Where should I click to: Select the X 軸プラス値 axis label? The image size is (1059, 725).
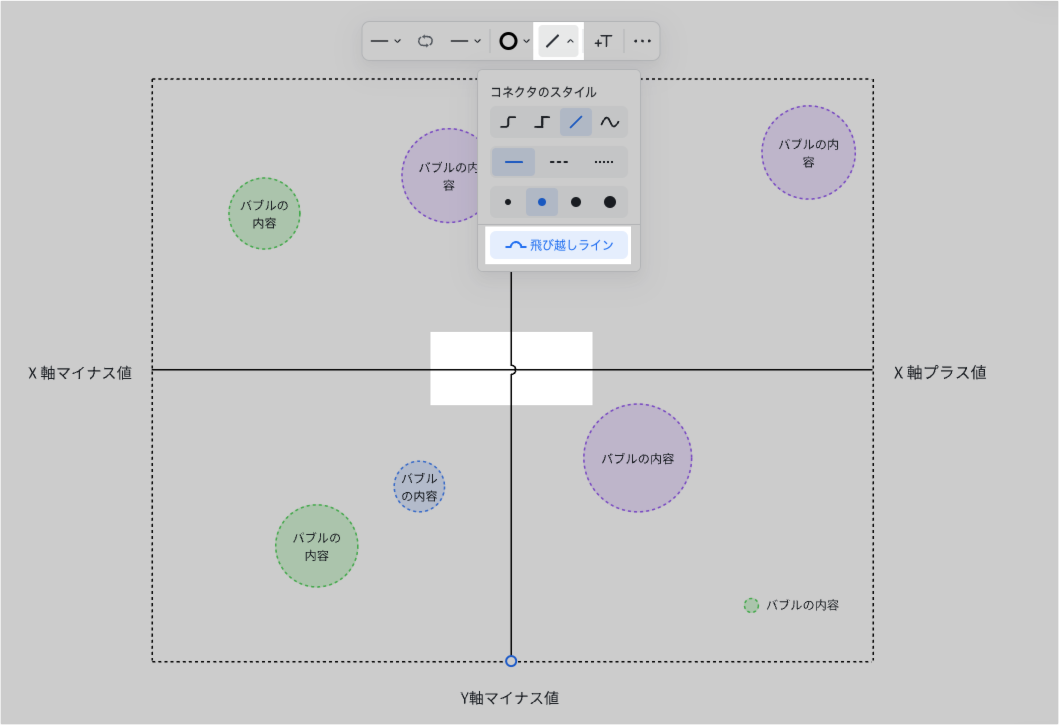939,372
